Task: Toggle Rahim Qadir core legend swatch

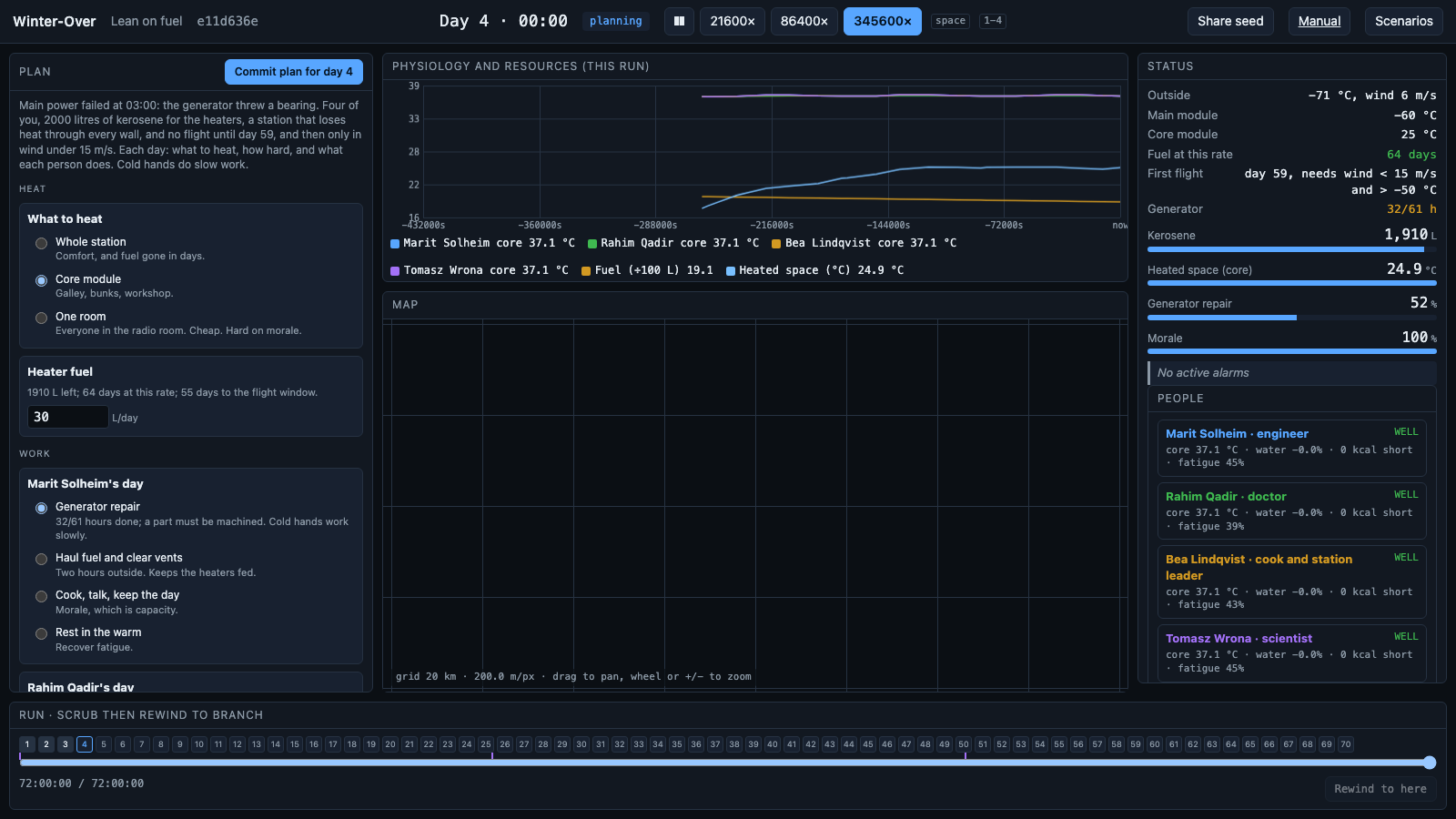Action: [x=592, y=244]
